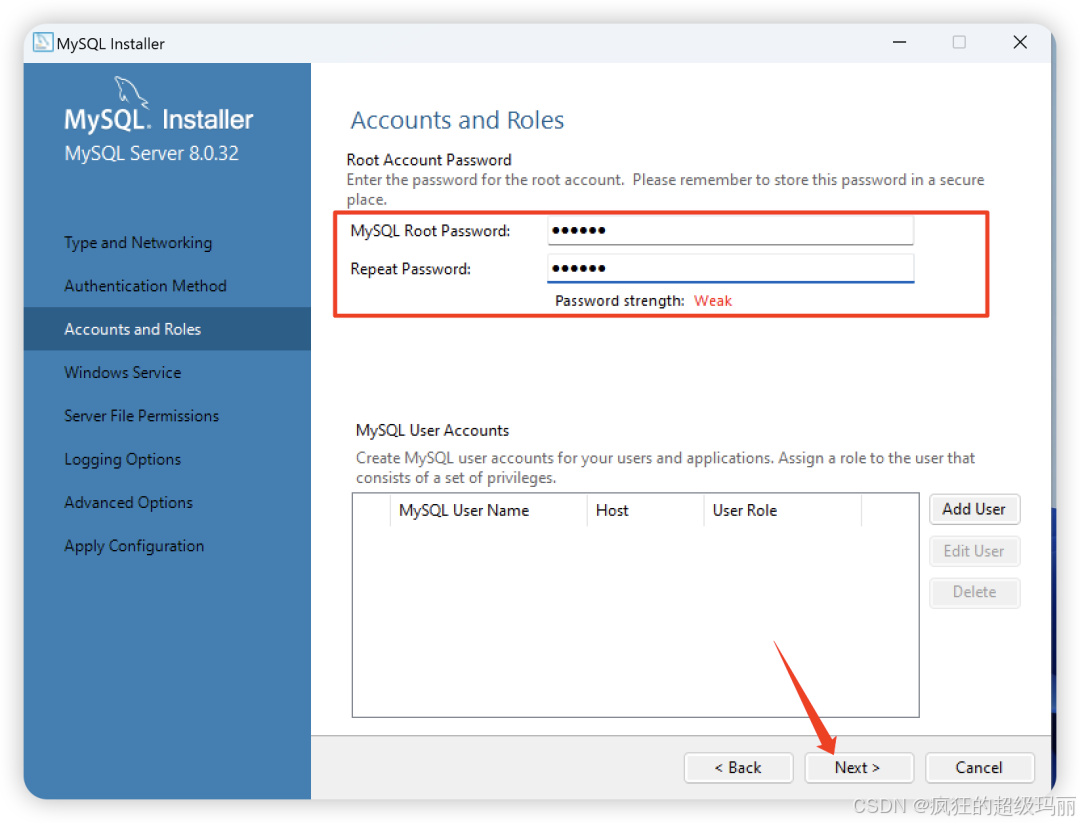Select Server File Permissions in the sidebar
The width and height of the screenshot is (1080, 823).
(141, 415)
